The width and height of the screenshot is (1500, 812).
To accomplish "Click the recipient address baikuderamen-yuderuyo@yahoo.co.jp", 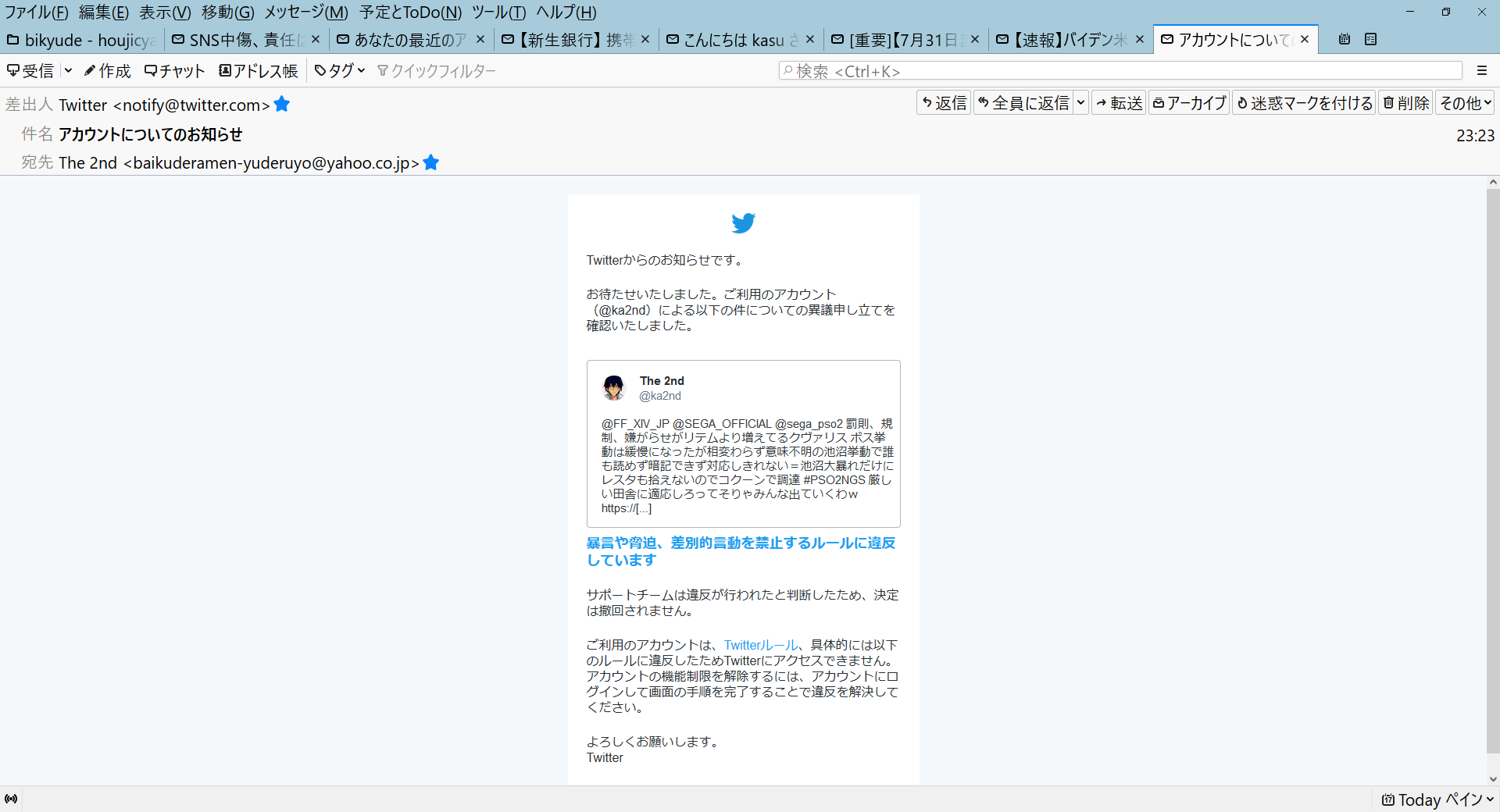I will tap(271, 163).
